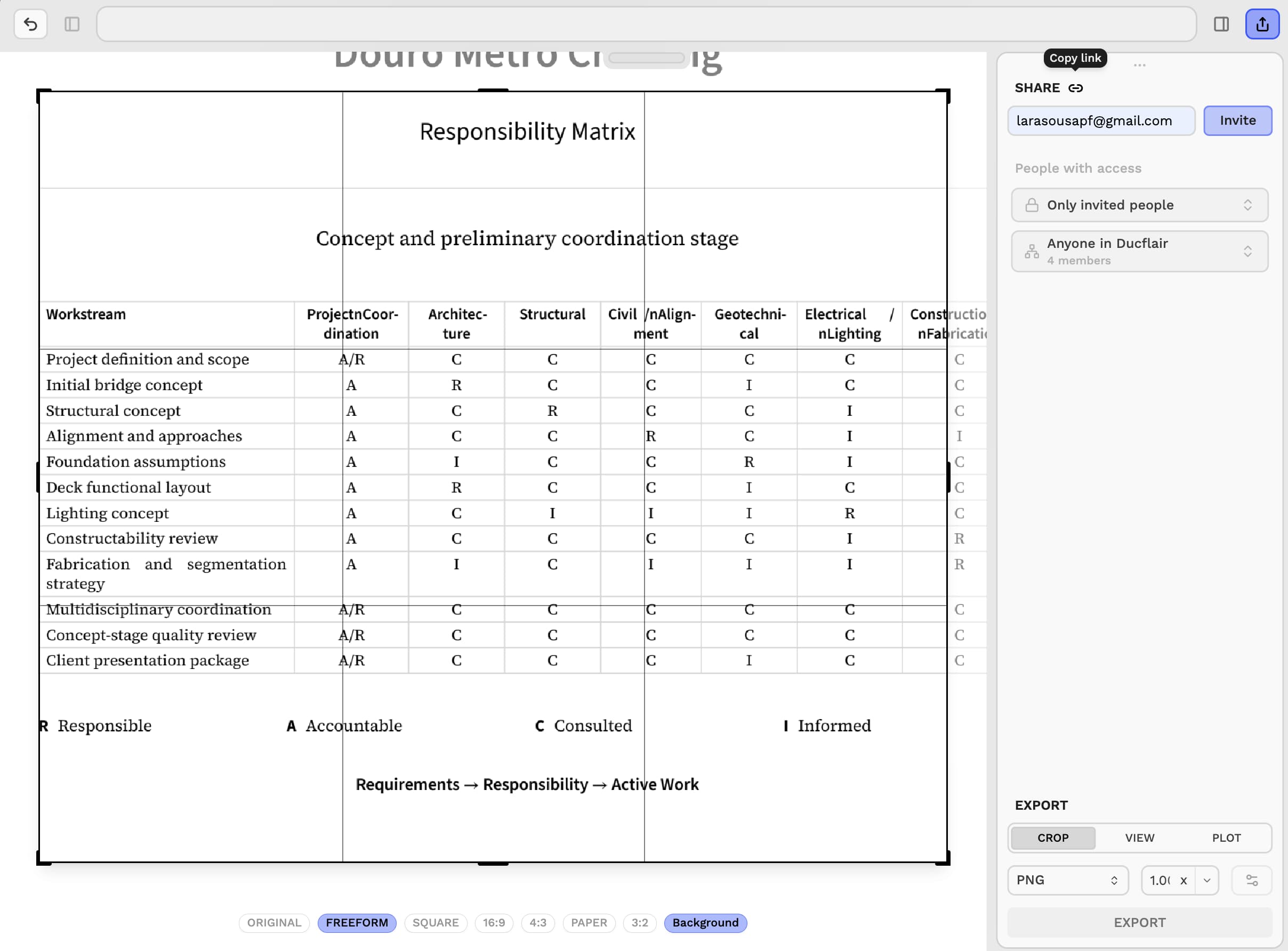The image size is (1288, 951).
Task: Click 'Responsibility Matrix' title text
Action: click(527, 132)
